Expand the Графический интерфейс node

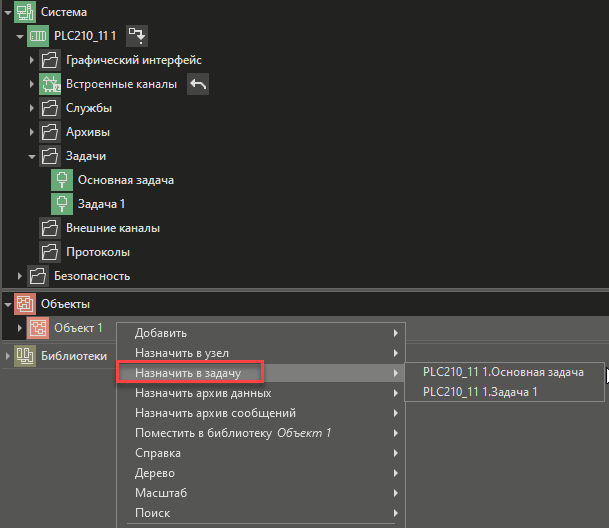(32, 60)
